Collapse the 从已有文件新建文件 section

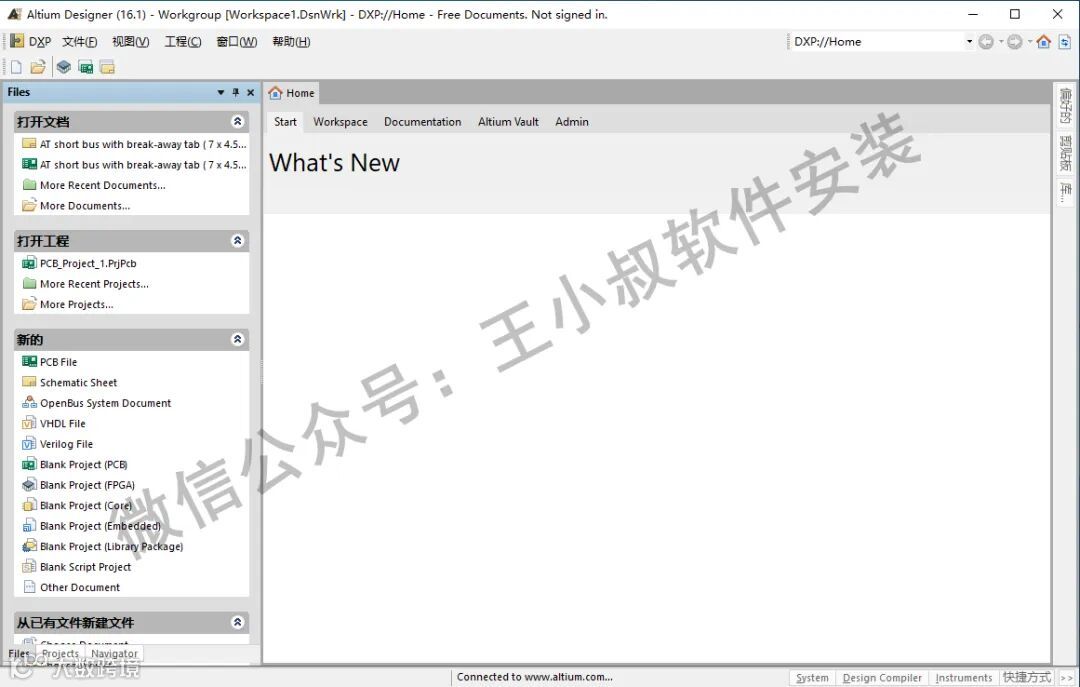[238, 622]
